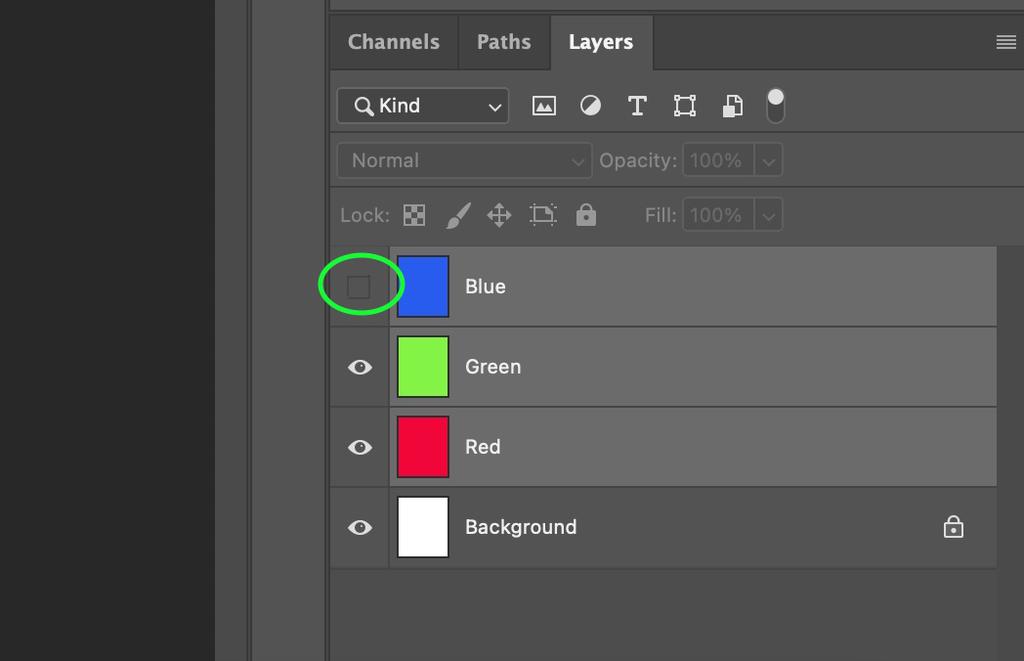Hide the Red layer

[360, 447]
